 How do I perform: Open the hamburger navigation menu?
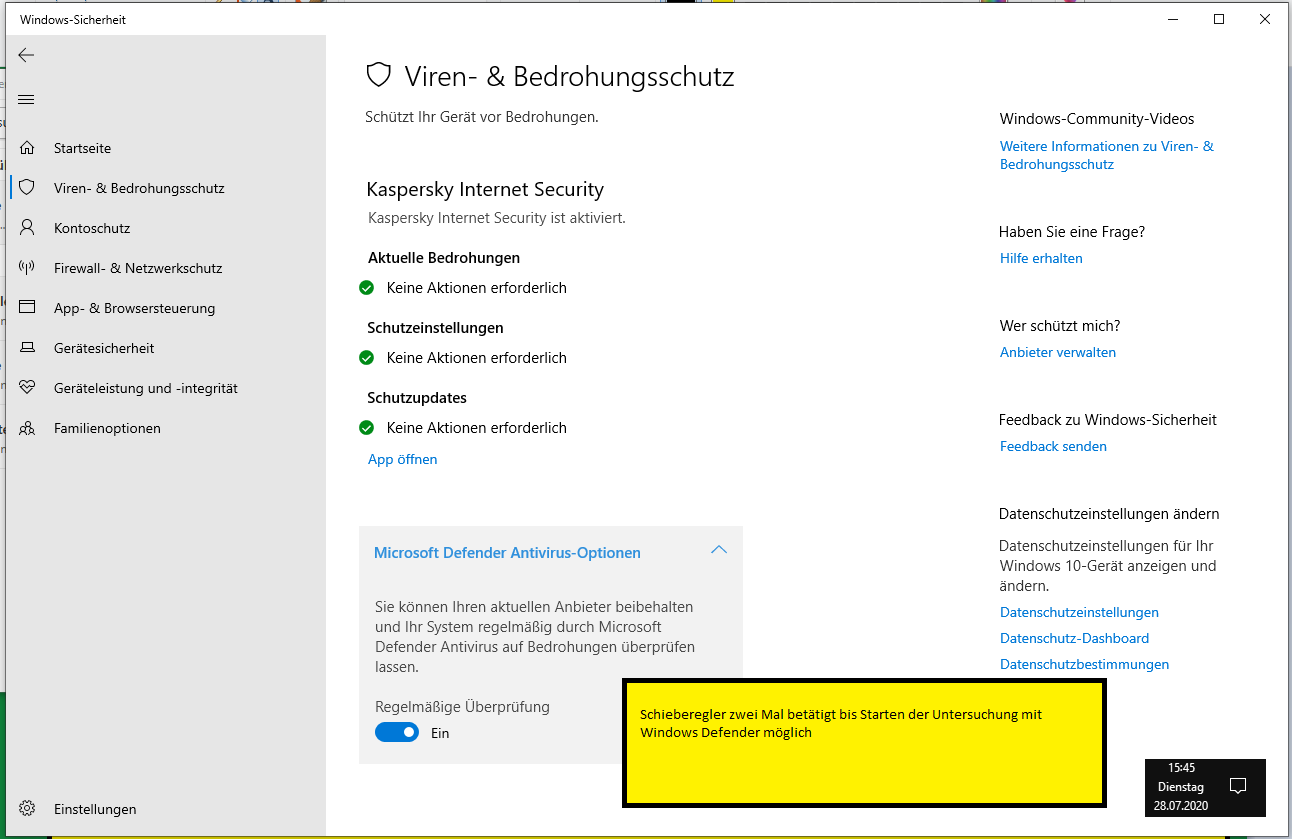pyautogui.click(x=27, y=100)
